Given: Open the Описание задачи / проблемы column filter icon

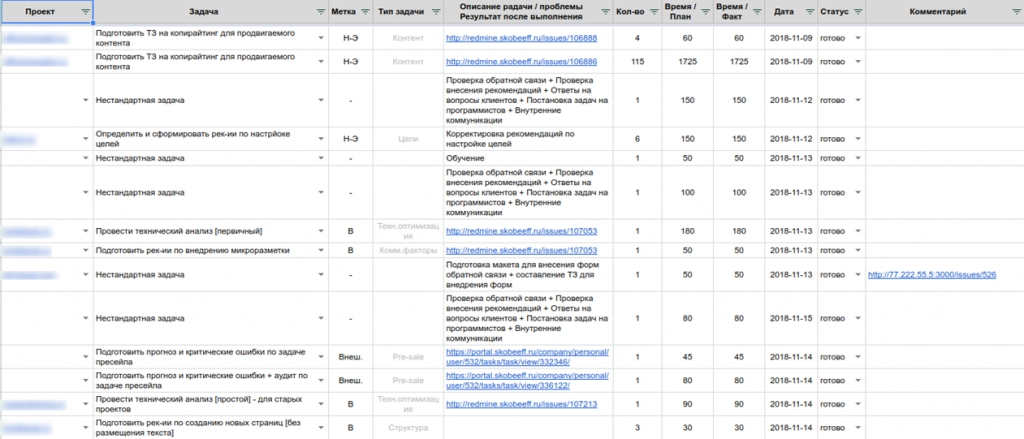Looking at the screenshot, I should coord(605,12).
